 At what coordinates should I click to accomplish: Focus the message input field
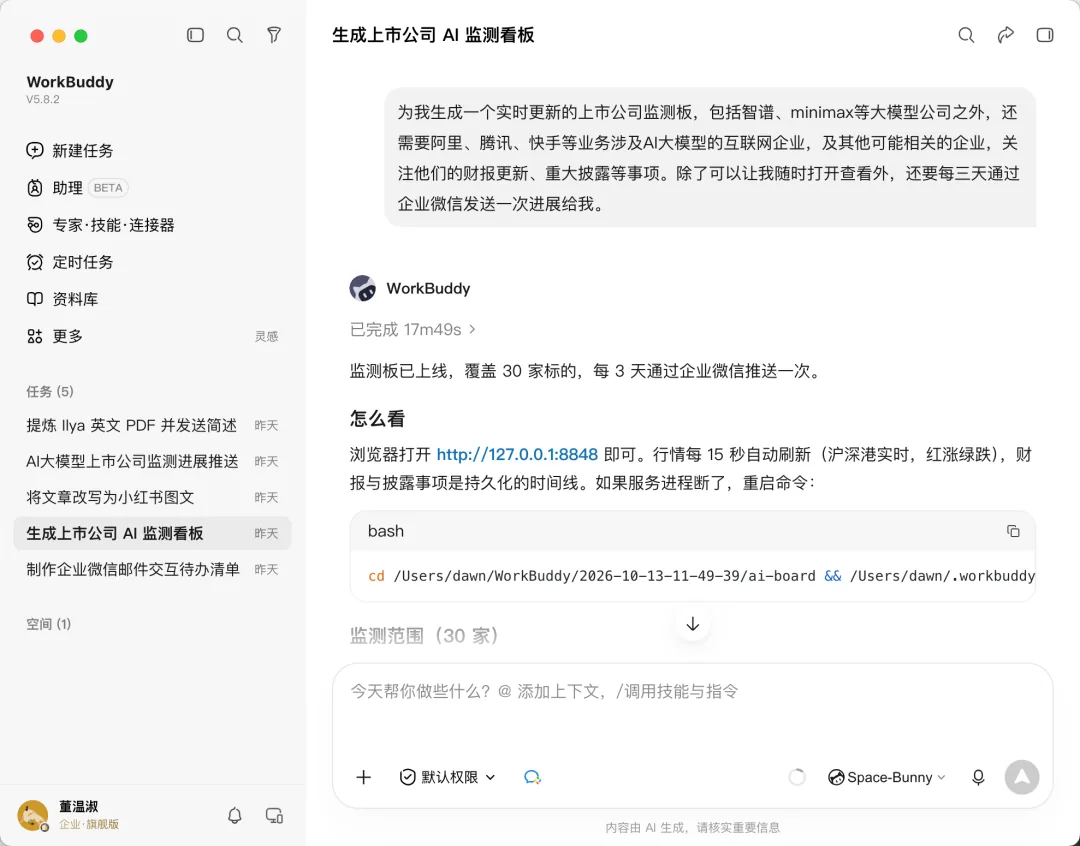point(692,710)
